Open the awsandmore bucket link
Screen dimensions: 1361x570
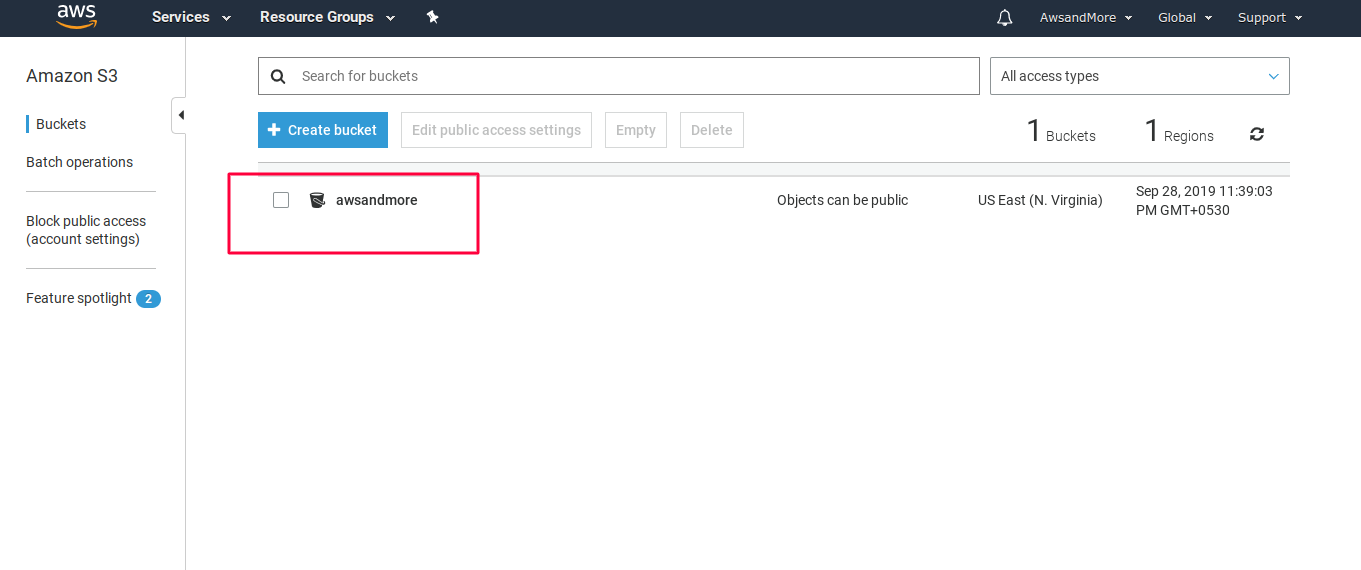(377, 200)
